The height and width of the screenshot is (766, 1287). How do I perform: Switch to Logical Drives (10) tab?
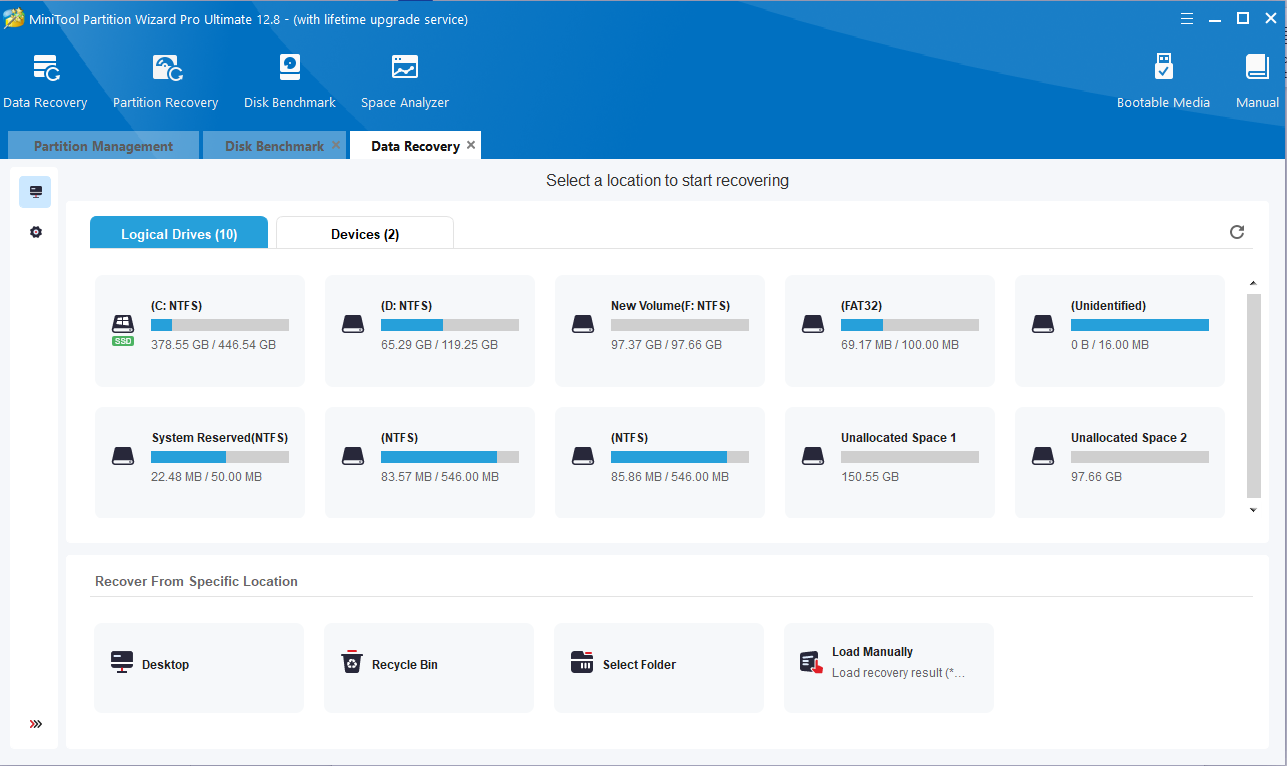[x=179, y=234]
